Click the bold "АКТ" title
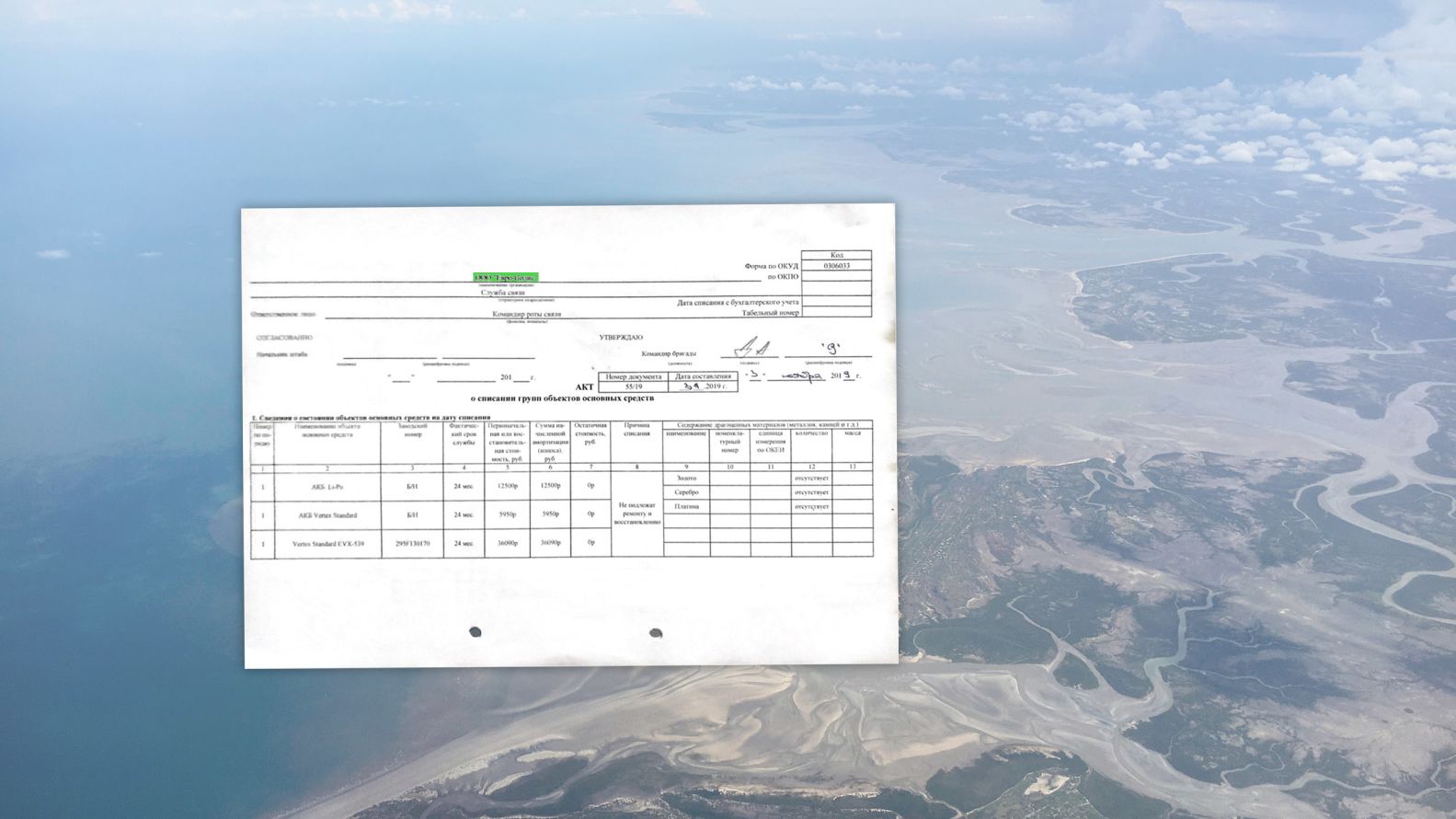 click(585, 387)
